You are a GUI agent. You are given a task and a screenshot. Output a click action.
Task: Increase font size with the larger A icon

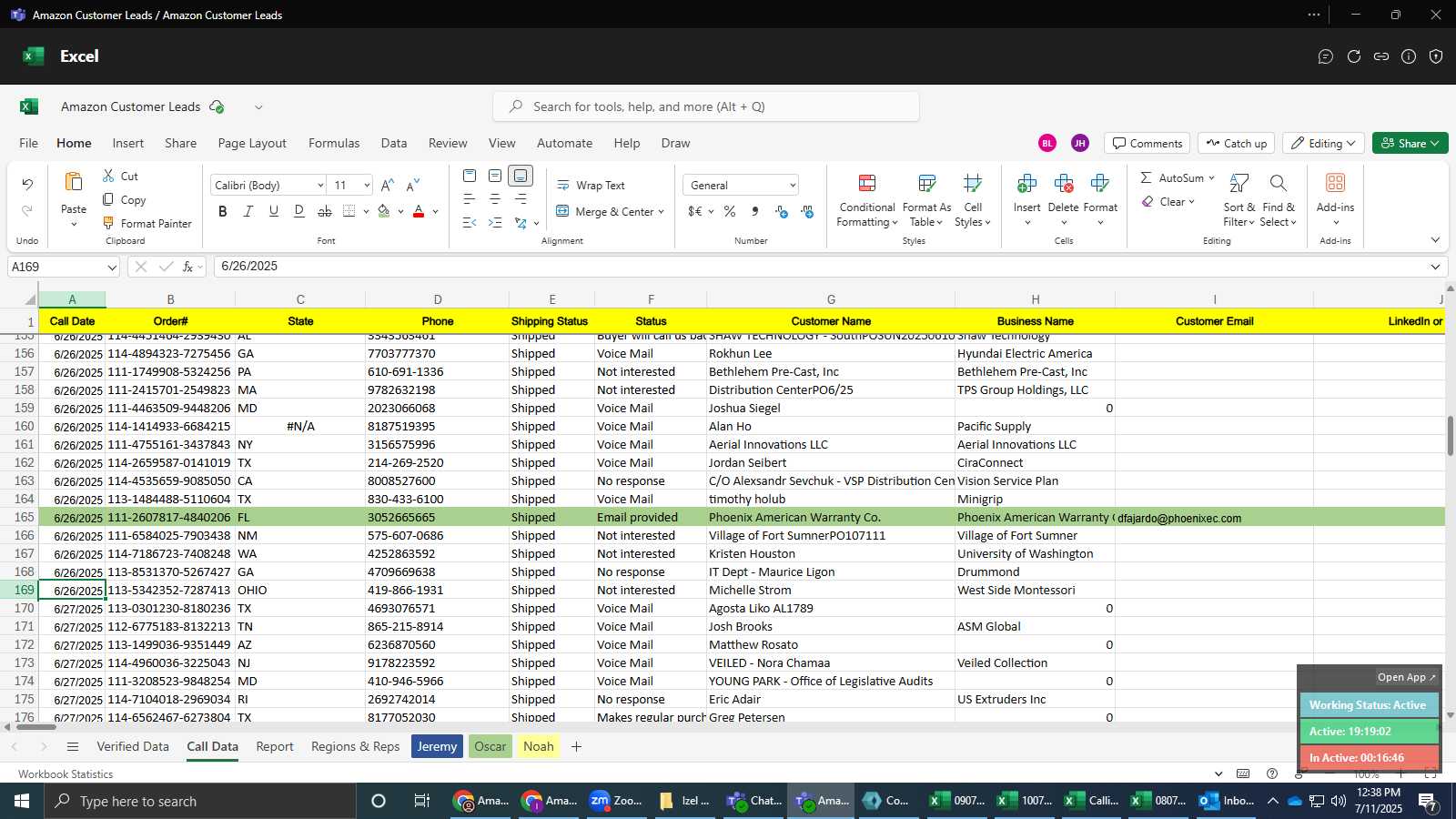click(388, 185)
